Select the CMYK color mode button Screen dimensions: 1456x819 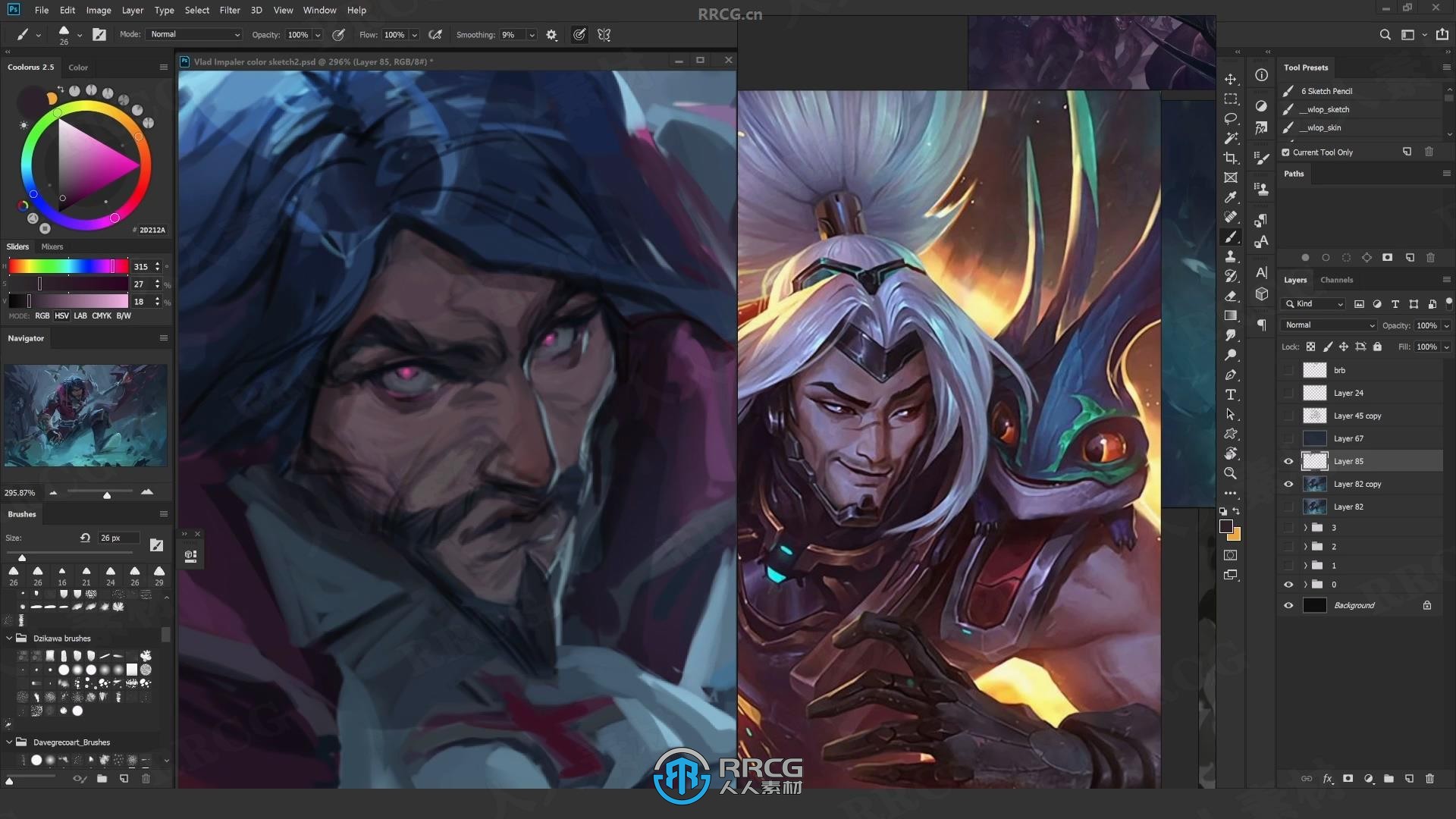click(x=102, y=316)
